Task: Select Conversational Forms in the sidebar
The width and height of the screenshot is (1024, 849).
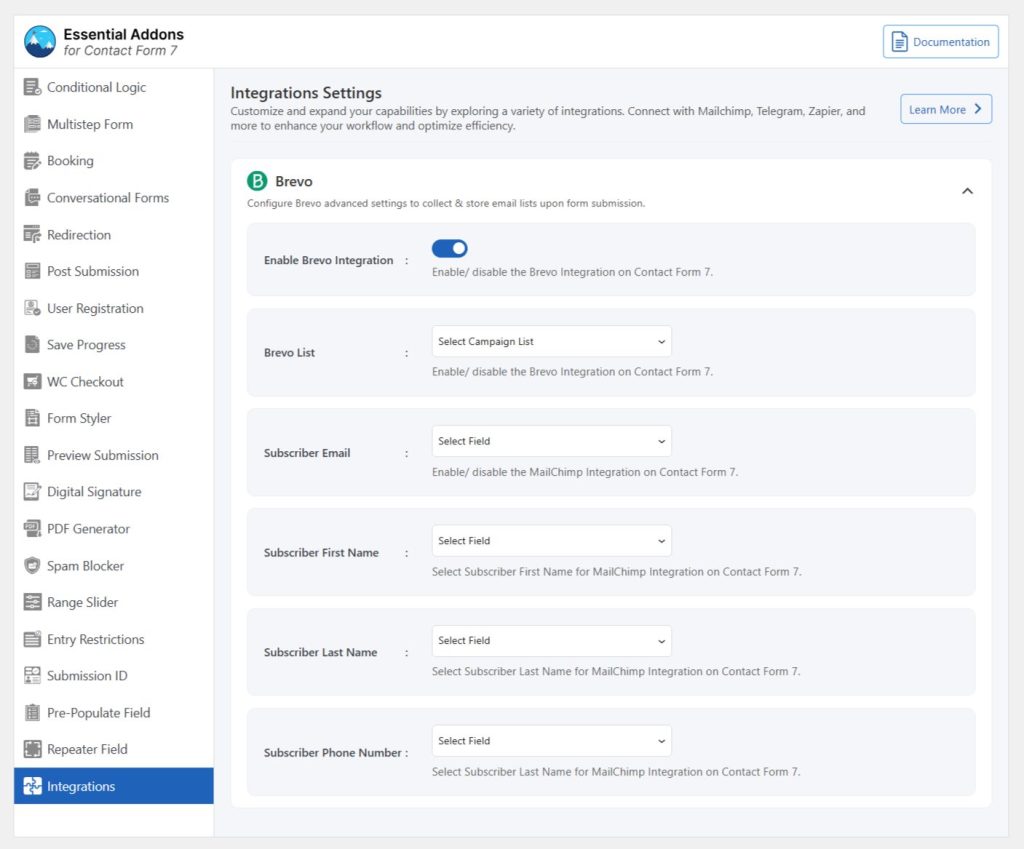Action: tap(114, 197)
